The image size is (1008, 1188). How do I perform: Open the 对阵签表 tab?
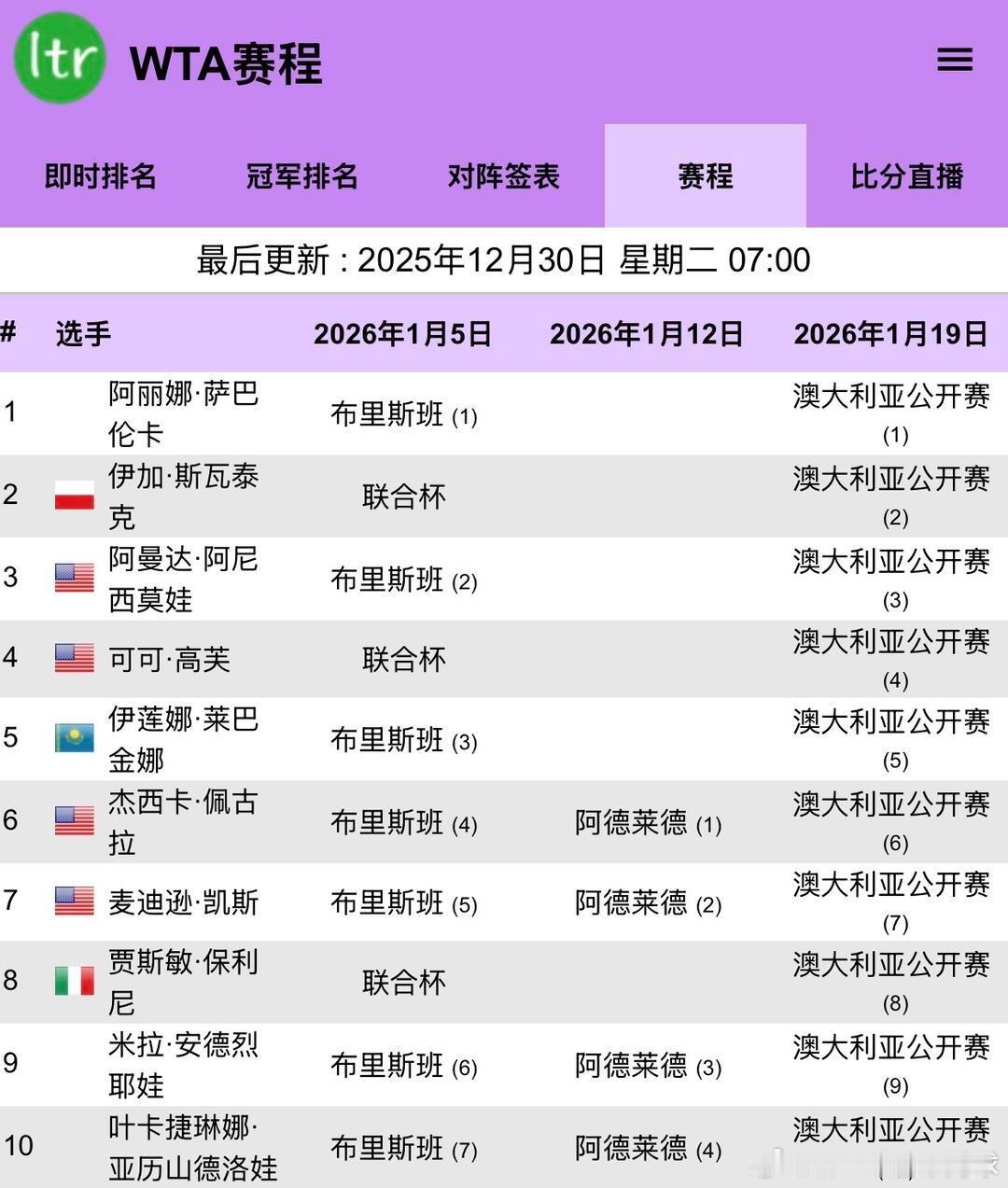point(504,175)
